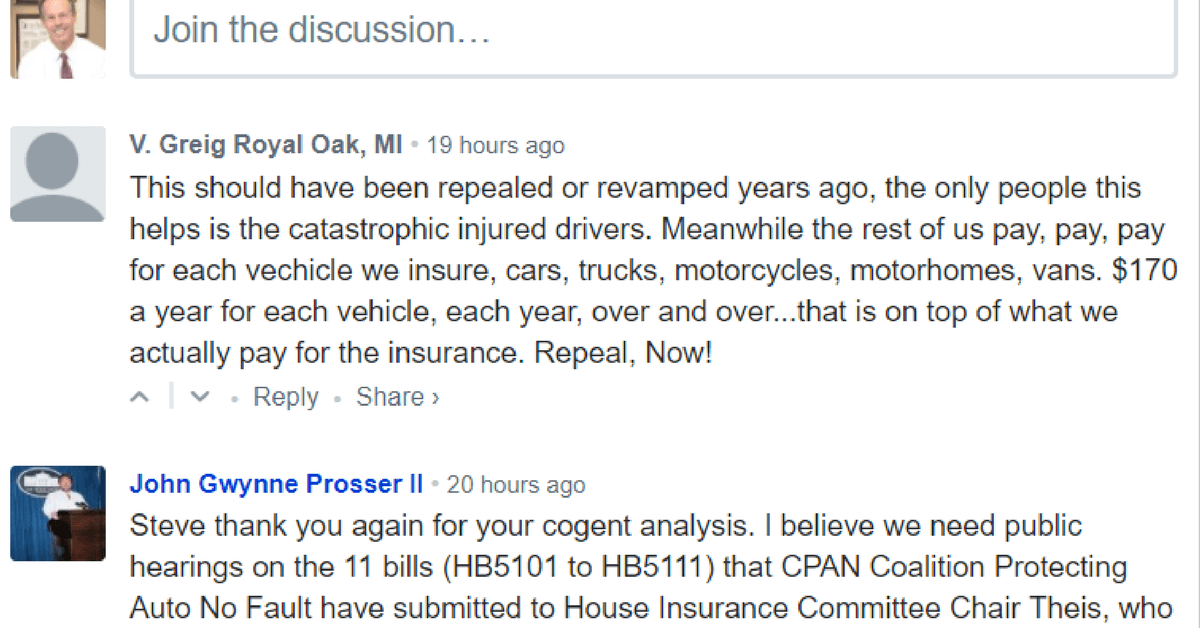Open V. Greig's default gray avatar
The image size is (1200, 628).
57,174
